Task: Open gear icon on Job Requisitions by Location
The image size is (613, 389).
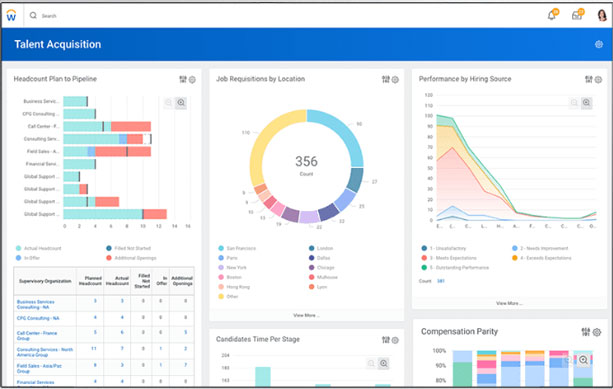Action: coord(395,80)
